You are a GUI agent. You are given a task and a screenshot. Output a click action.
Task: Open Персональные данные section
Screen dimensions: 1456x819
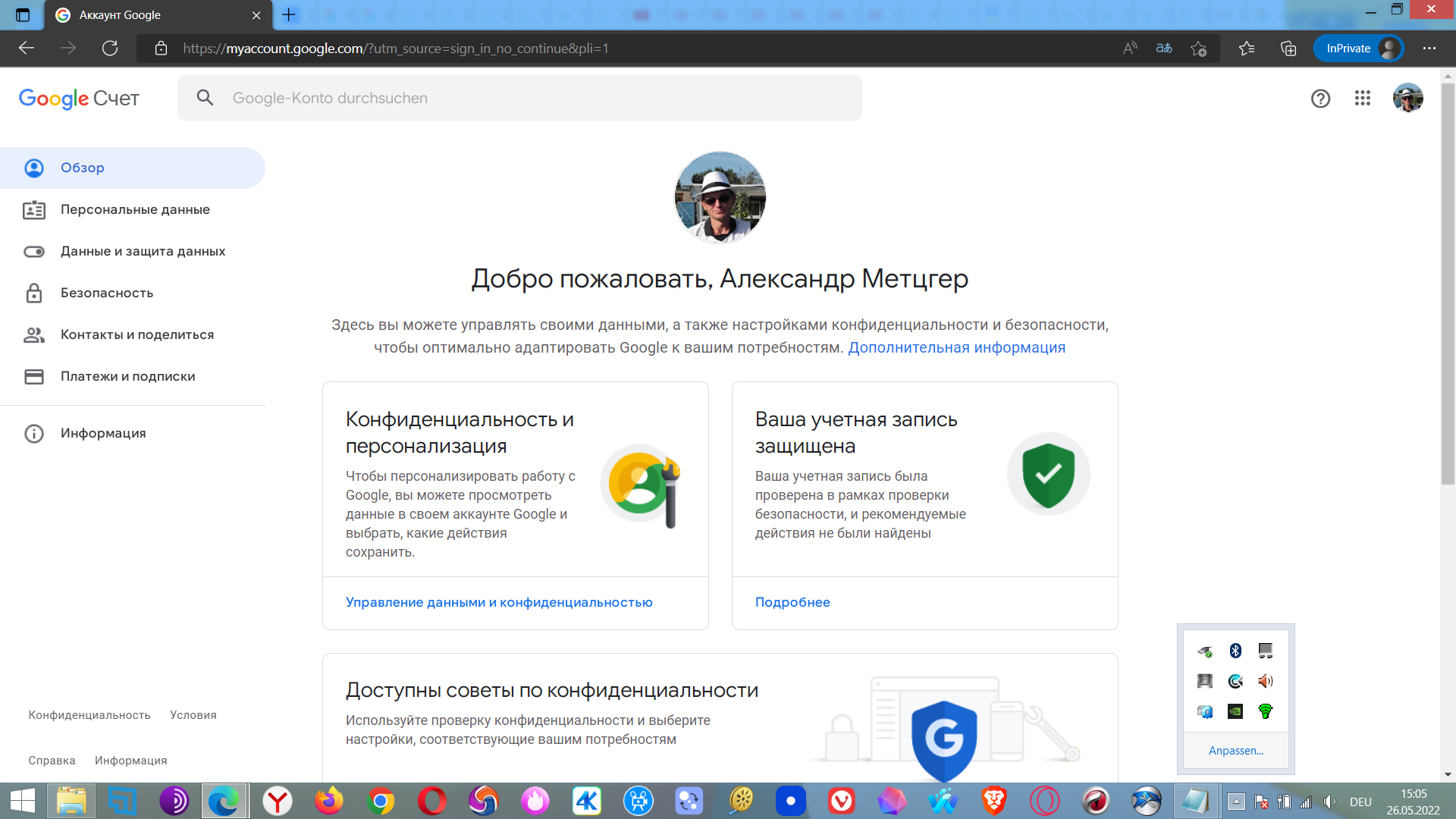[x=133, y=209]
